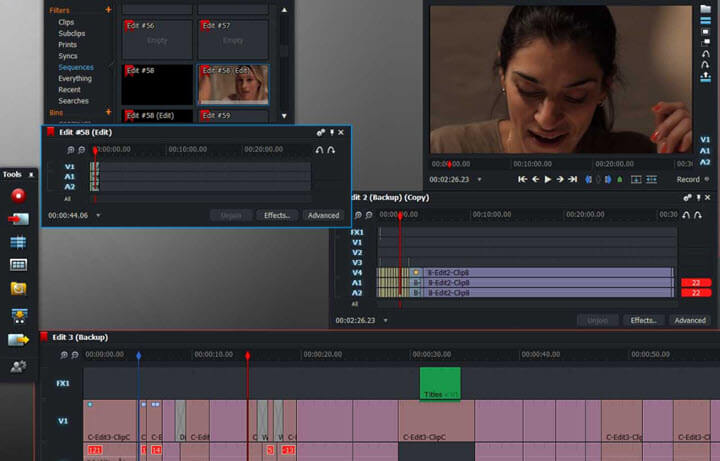This screenshot has height=461, width=720.
Task: Expand Filters with the orange plus icon
Action: coord(108,10)
